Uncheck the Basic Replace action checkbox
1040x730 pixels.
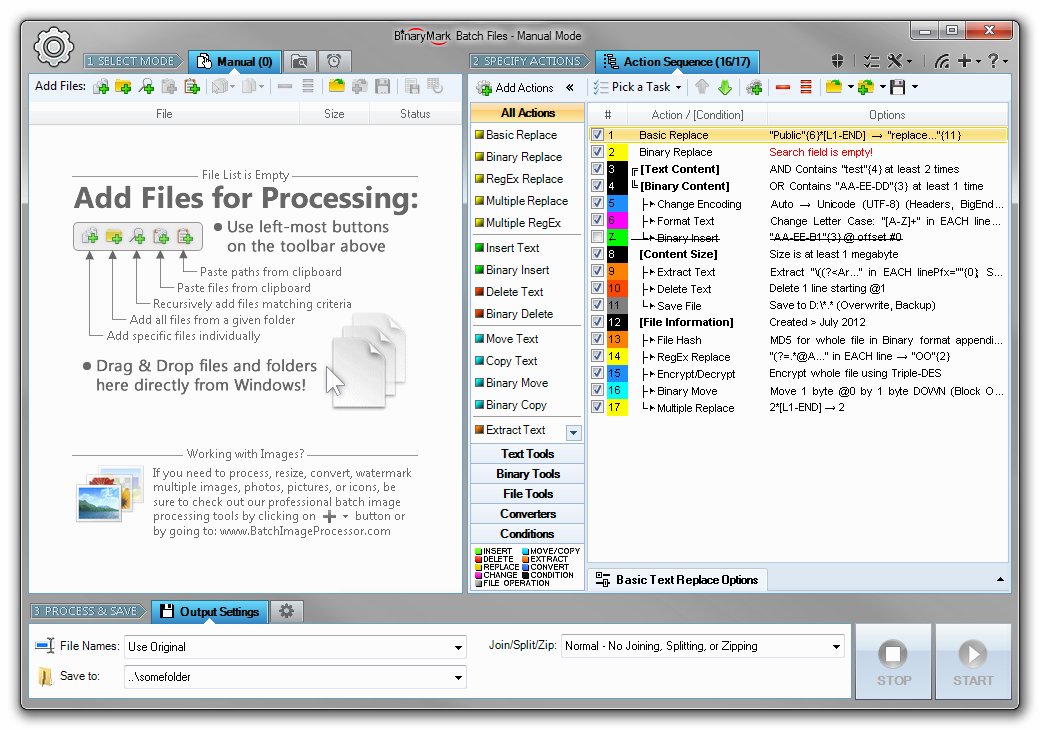pos(597,135)
